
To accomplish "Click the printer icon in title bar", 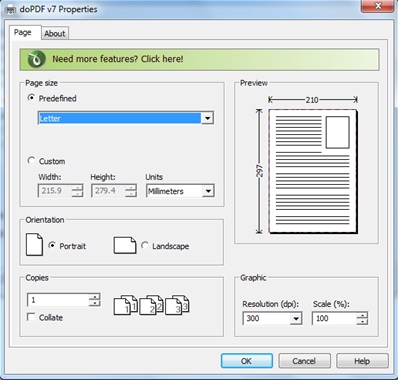I will (11, 10).
